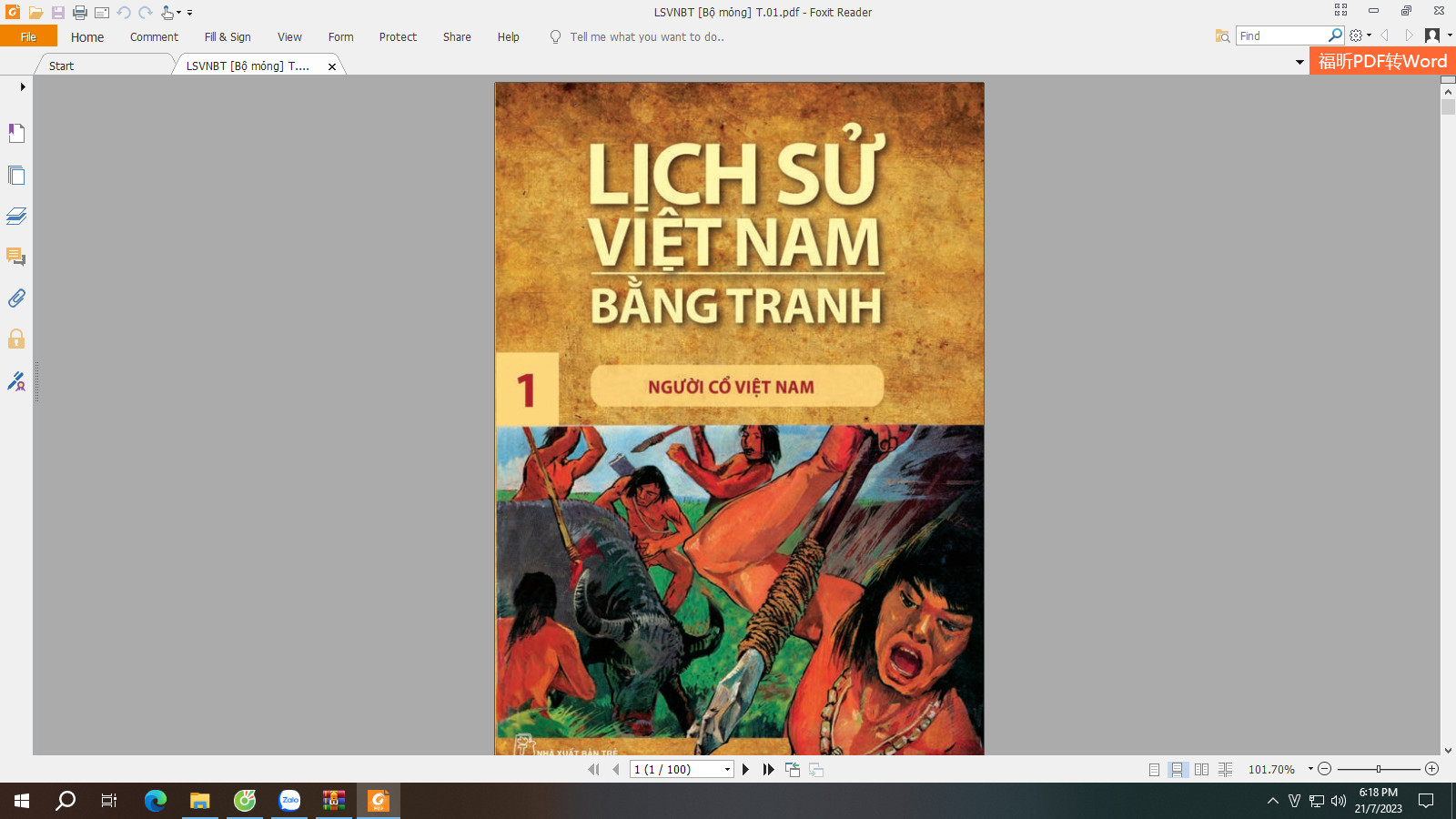Click the PDF转Word banner button
Screen dimensions: 1456x819
click(1382, 61)
